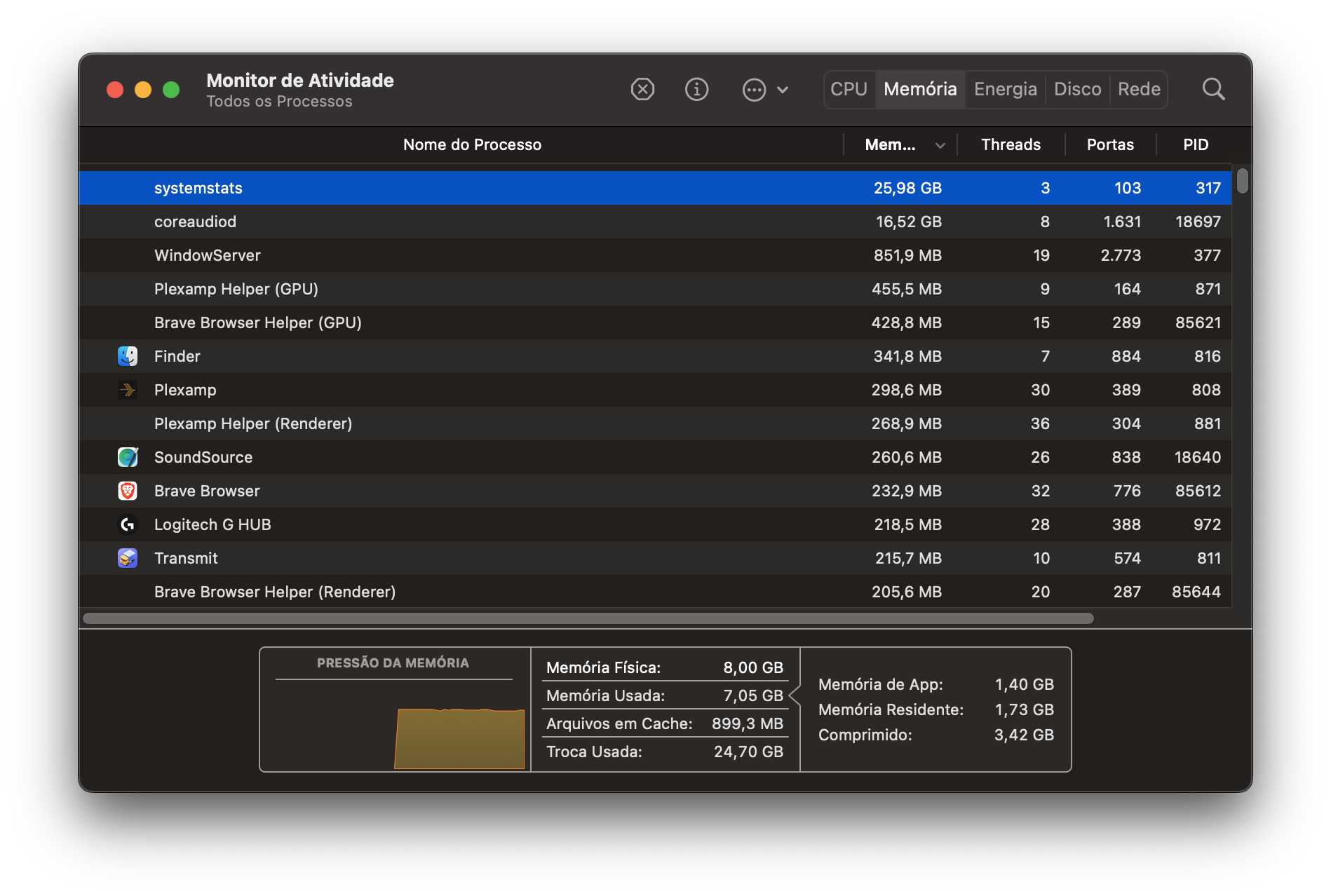The height and width of the screenshot is (896, 1331).
Task: Click the Brave Browser lion icon
Action: tap(128, 491)
